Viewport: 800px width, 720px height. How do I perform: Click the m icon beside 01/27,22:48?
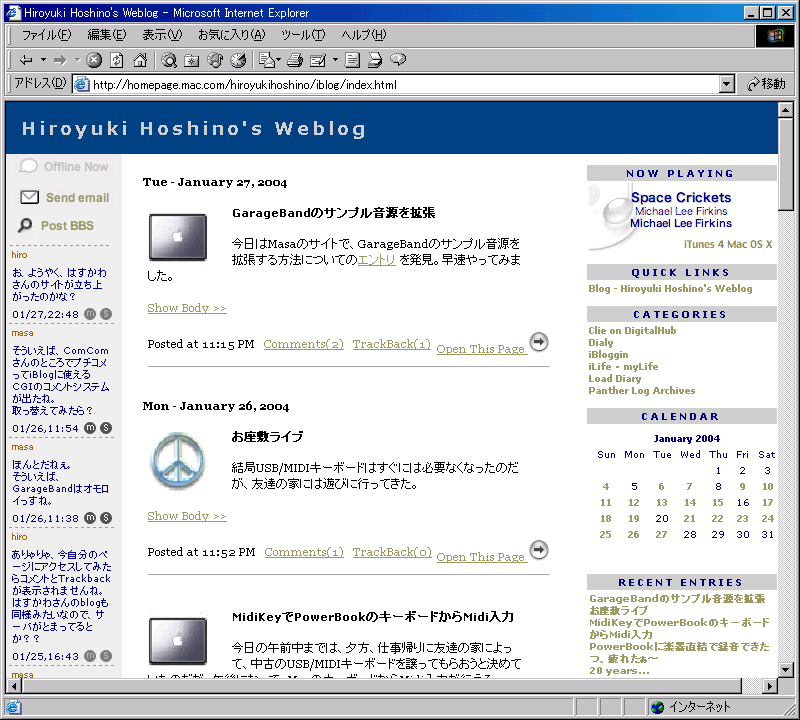[x=90, y=314]
